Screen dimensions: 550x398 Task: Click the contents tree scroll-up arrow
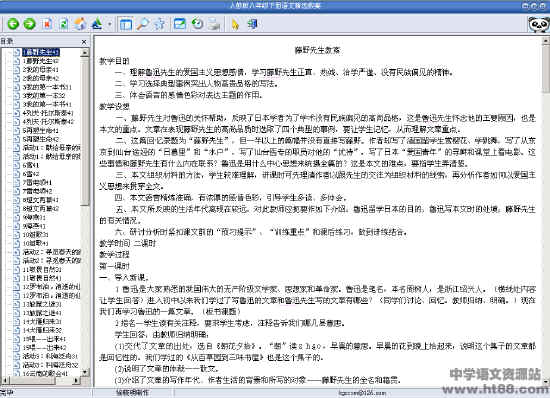(85, 53)
